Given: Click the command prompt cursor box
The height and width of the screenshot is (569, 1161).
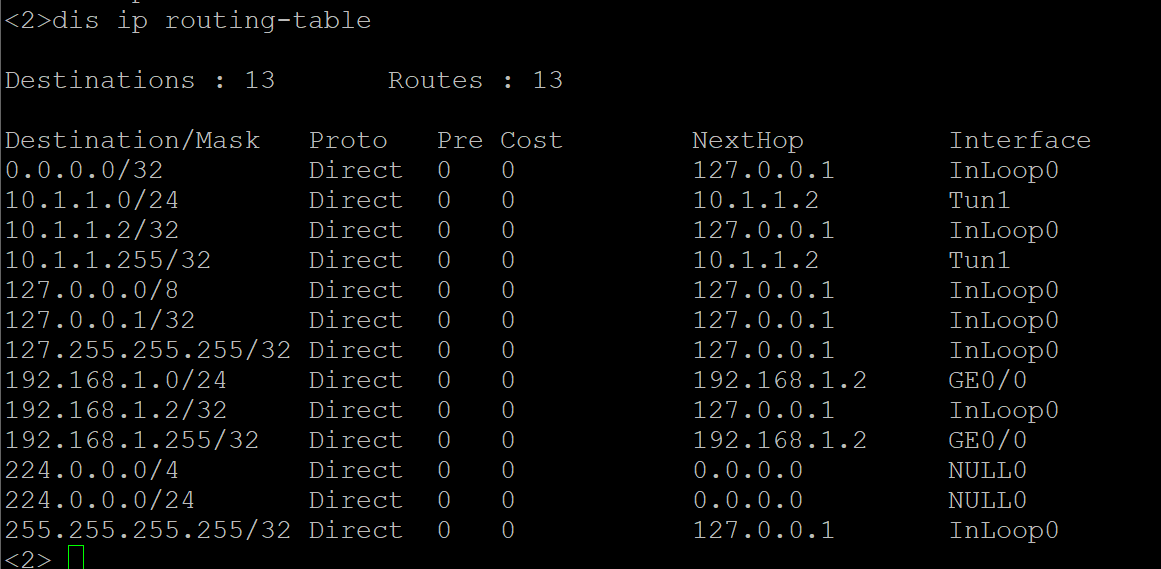Looking at the screenshot, I should tap(76, 559).
